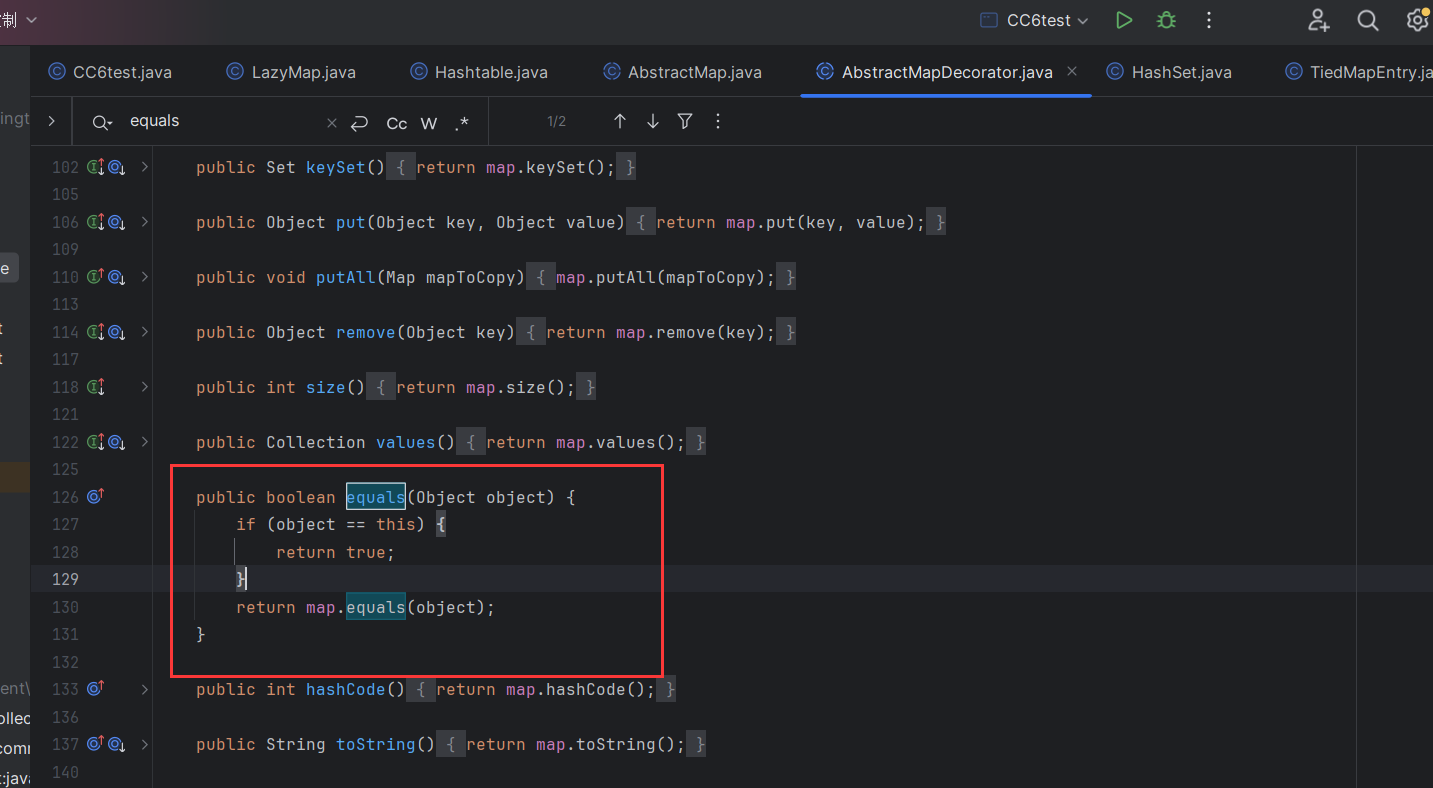Close the AbstractMapDecorator.java tab

pyautogui.click(x=1072, y=72)
